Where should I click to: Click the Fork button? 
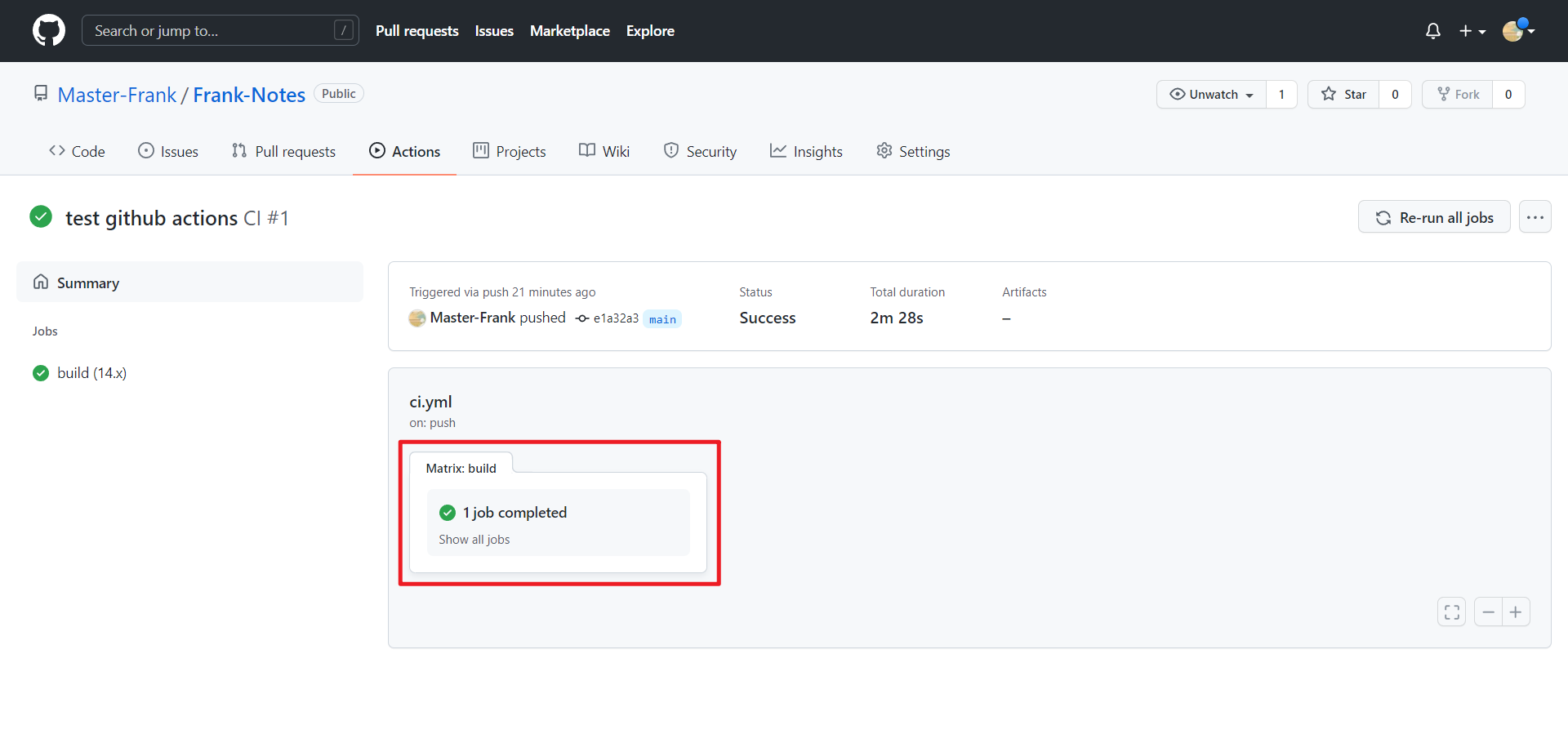[1458, 95]
